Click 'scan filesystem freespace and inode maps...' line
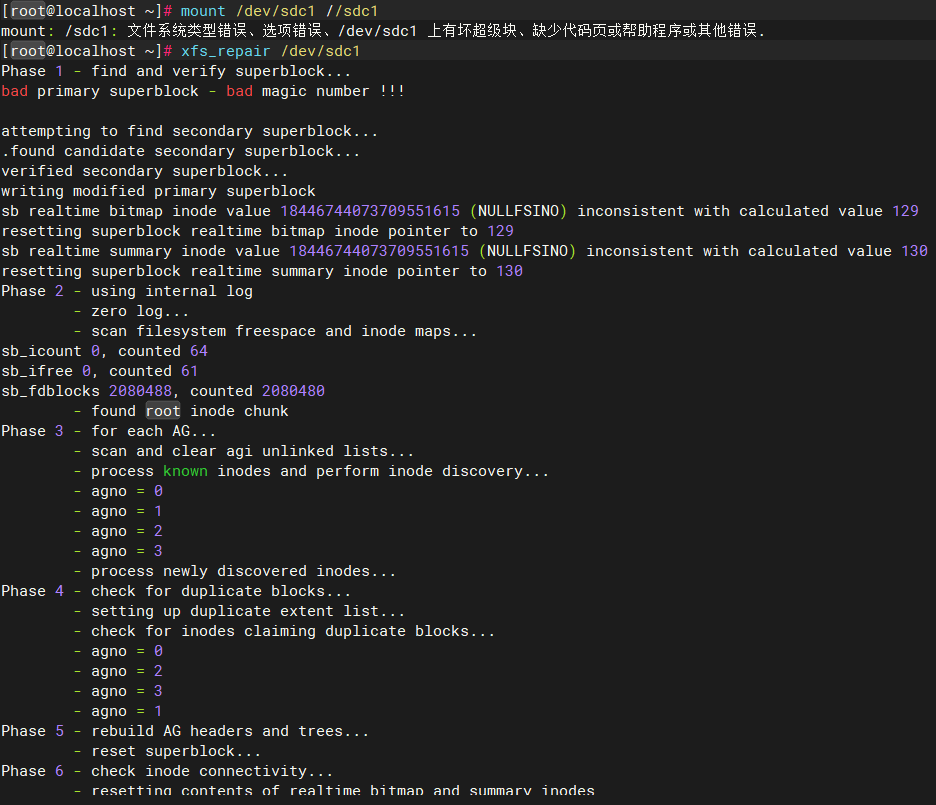The width and height of the screenshot is (936, 805). [275, 331]
